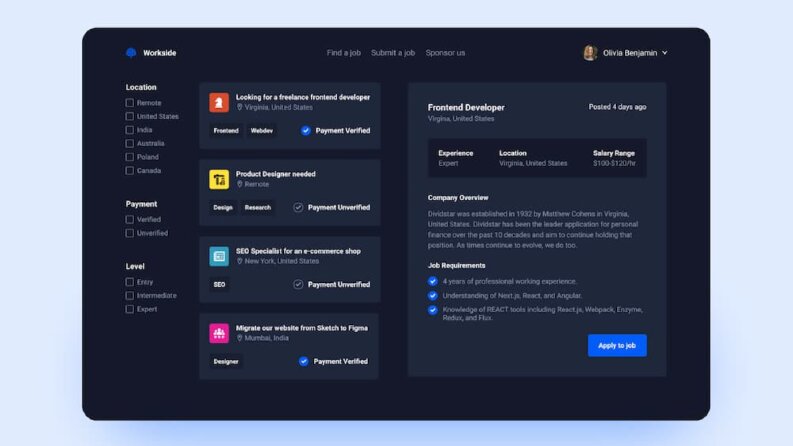This screenshot has width=793, height=446.
Task: Click the Workside brand name
Action: 159,53
